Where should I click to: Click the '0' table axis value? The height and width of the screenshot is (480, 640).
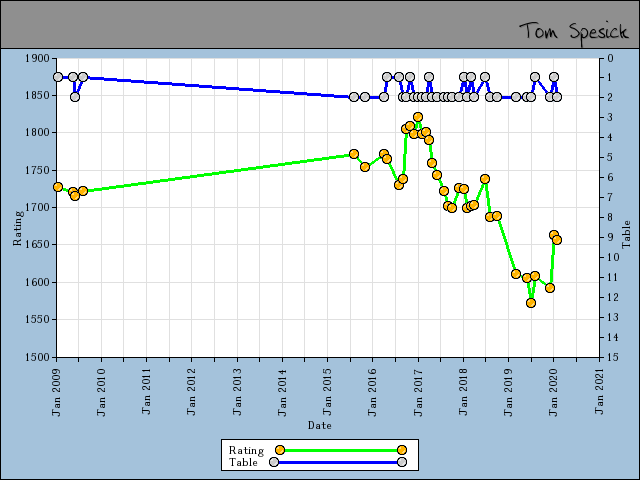point(610,58)
